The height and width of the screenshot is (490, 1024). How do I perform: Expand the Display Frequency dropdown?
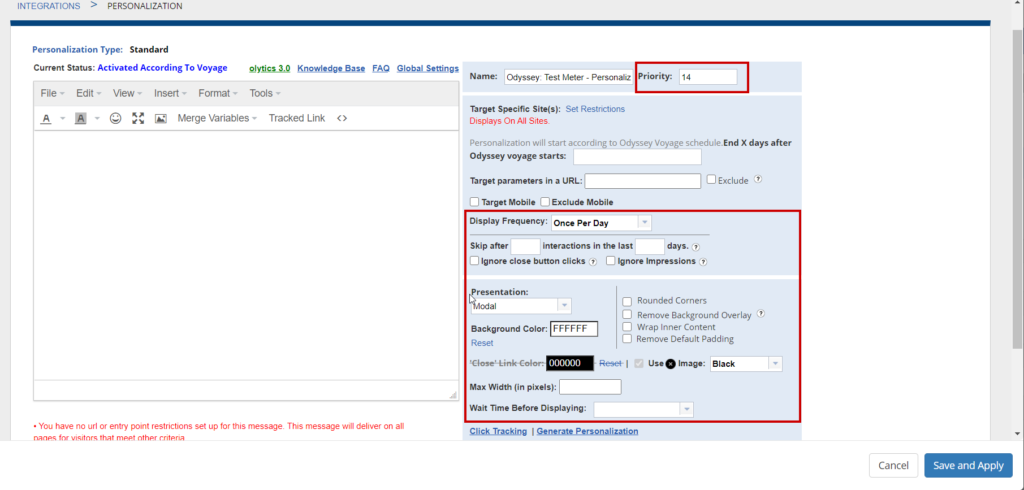pyautogui.click(x=601, y=223)
